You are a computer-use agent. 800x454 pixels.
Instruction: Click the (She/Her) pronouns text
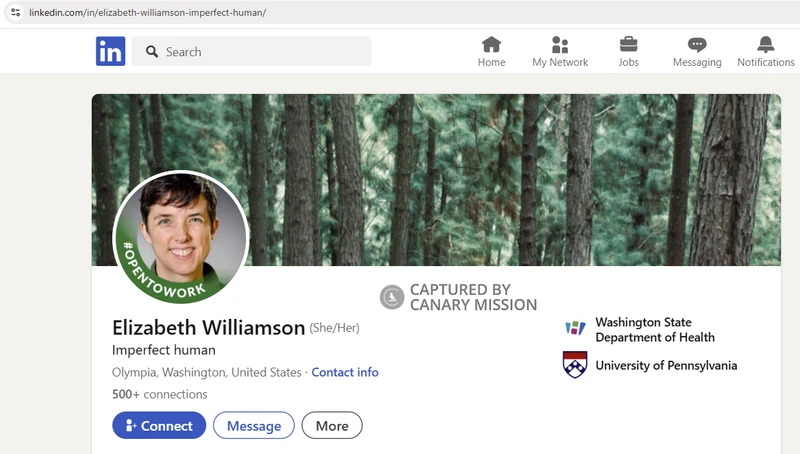click(334, 328)
